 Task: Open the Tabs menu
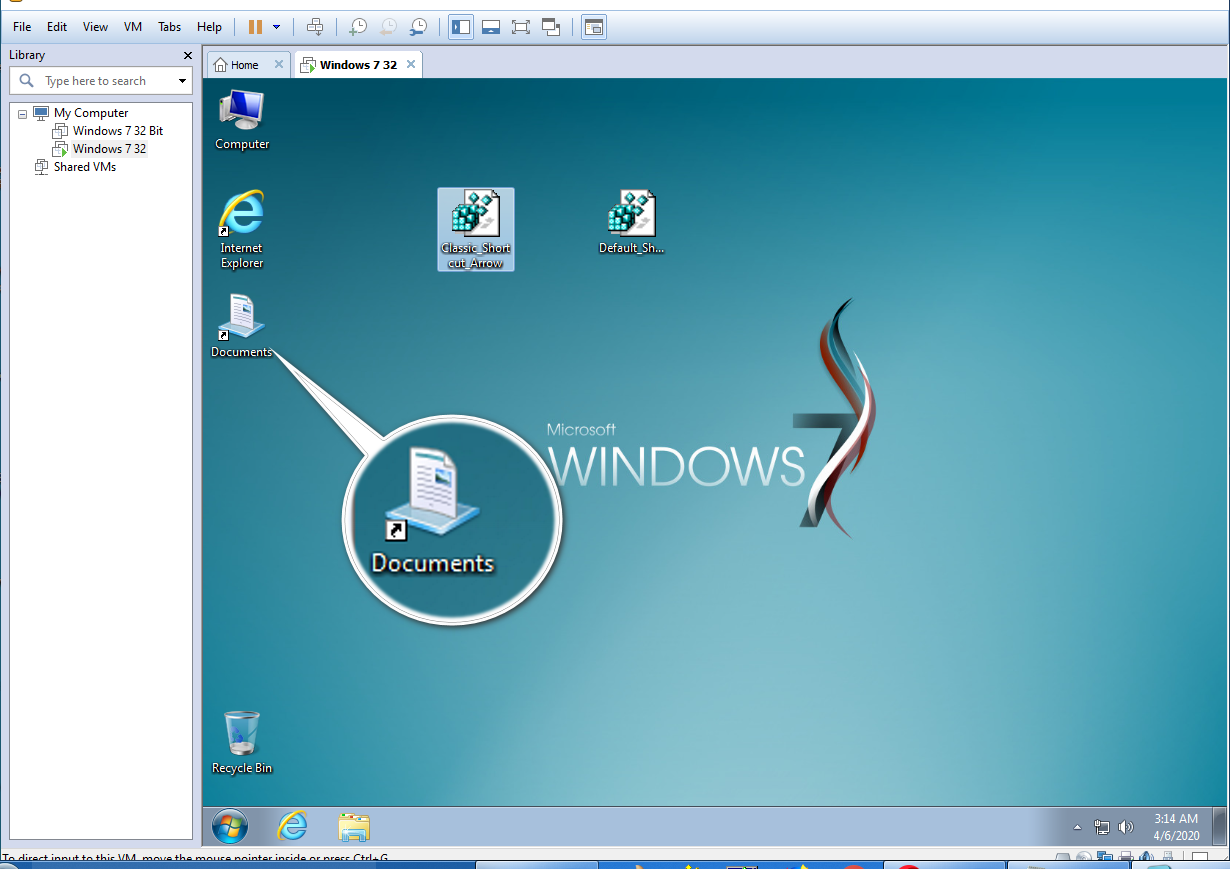(169, 27)
